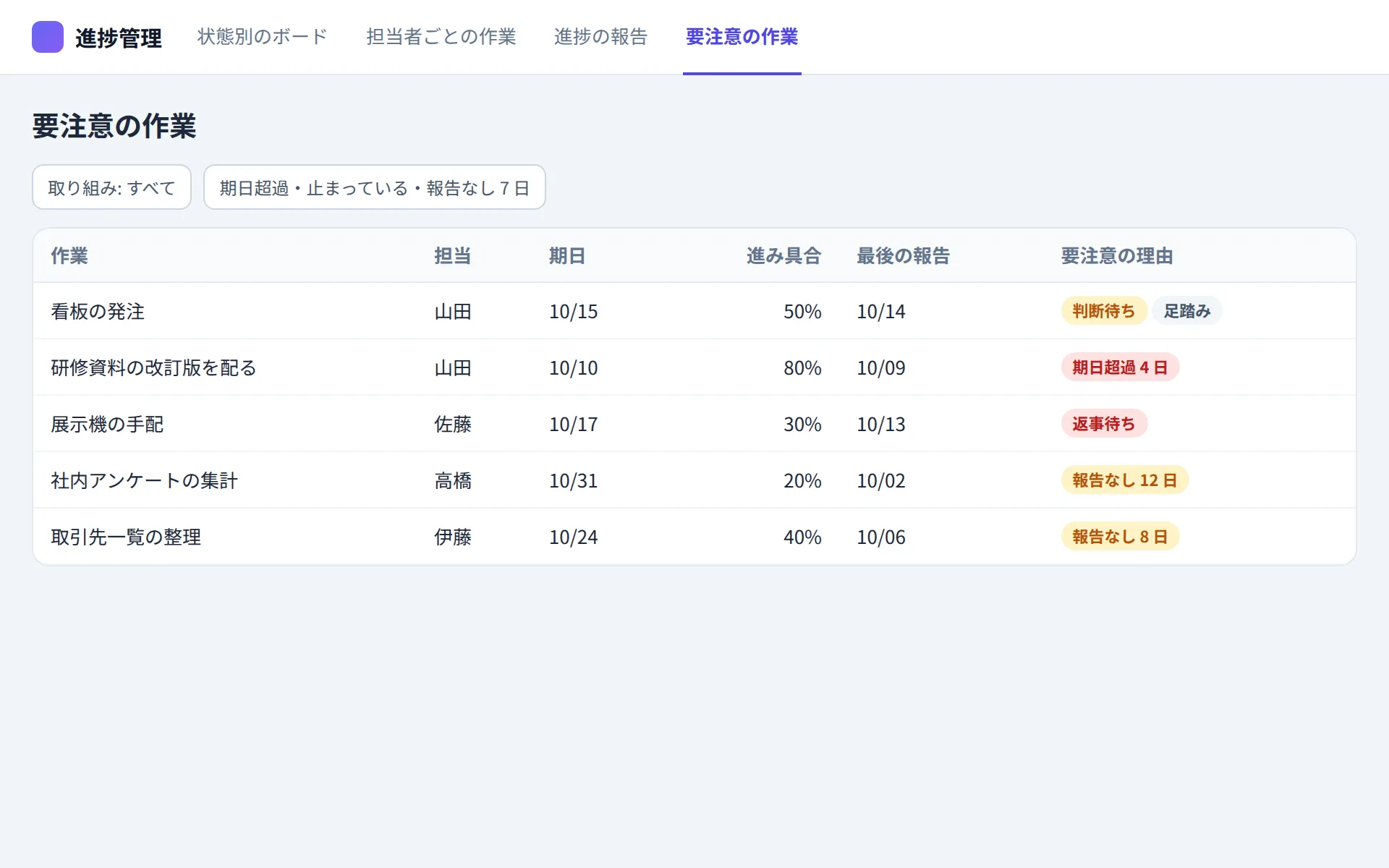Viewport: 1389px width, 868px height.
Task: Click 山田 in the 看板の発注 row
Action: [453, 312]
